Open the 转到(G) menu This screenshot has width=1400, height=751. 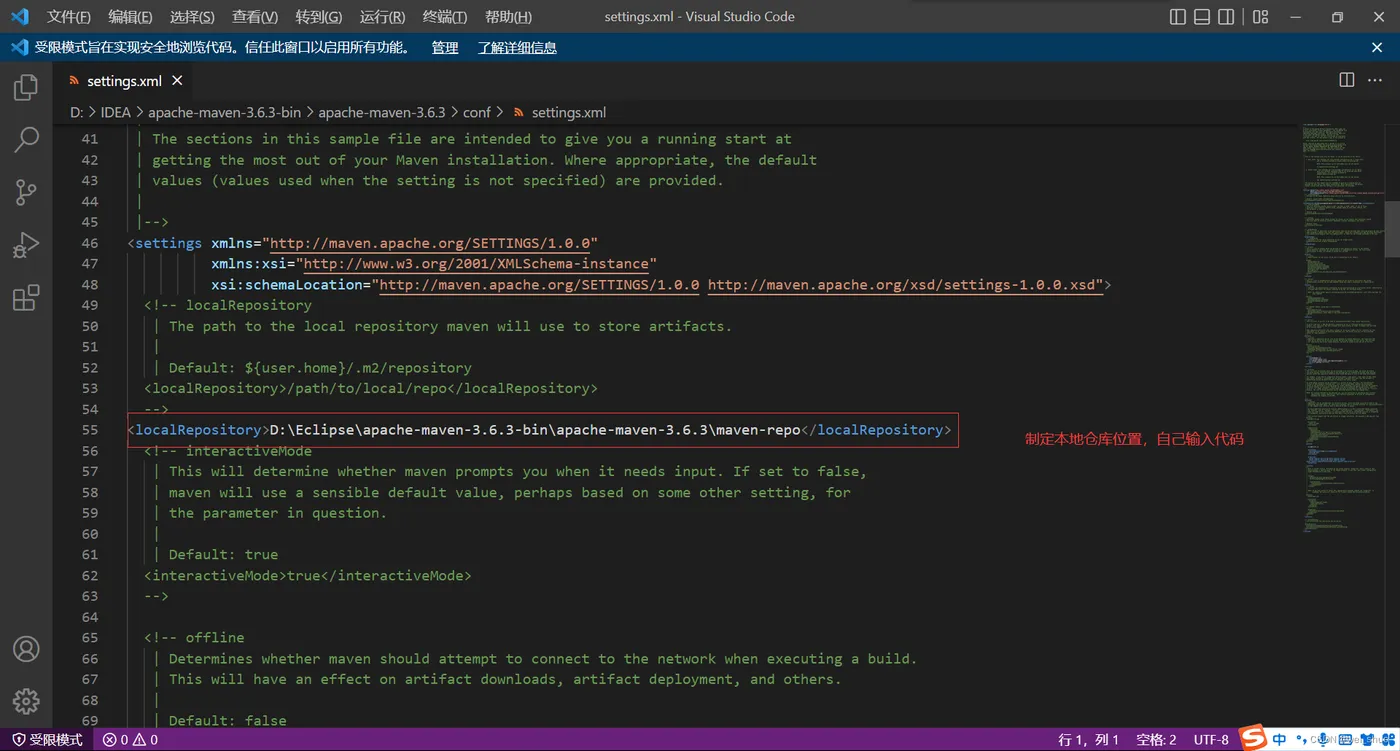[x=319, y=17]
